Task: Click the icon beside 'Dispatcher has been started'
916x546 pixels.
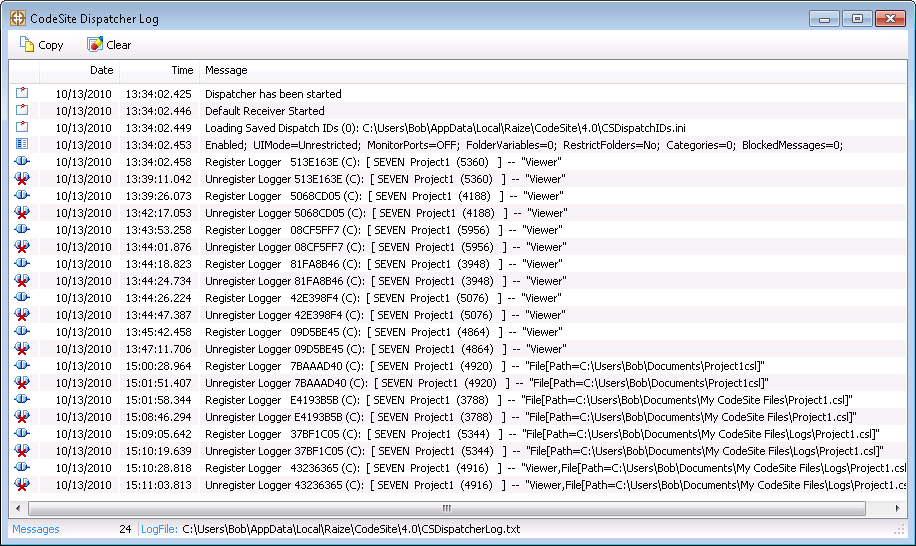Action: (22, 93)
